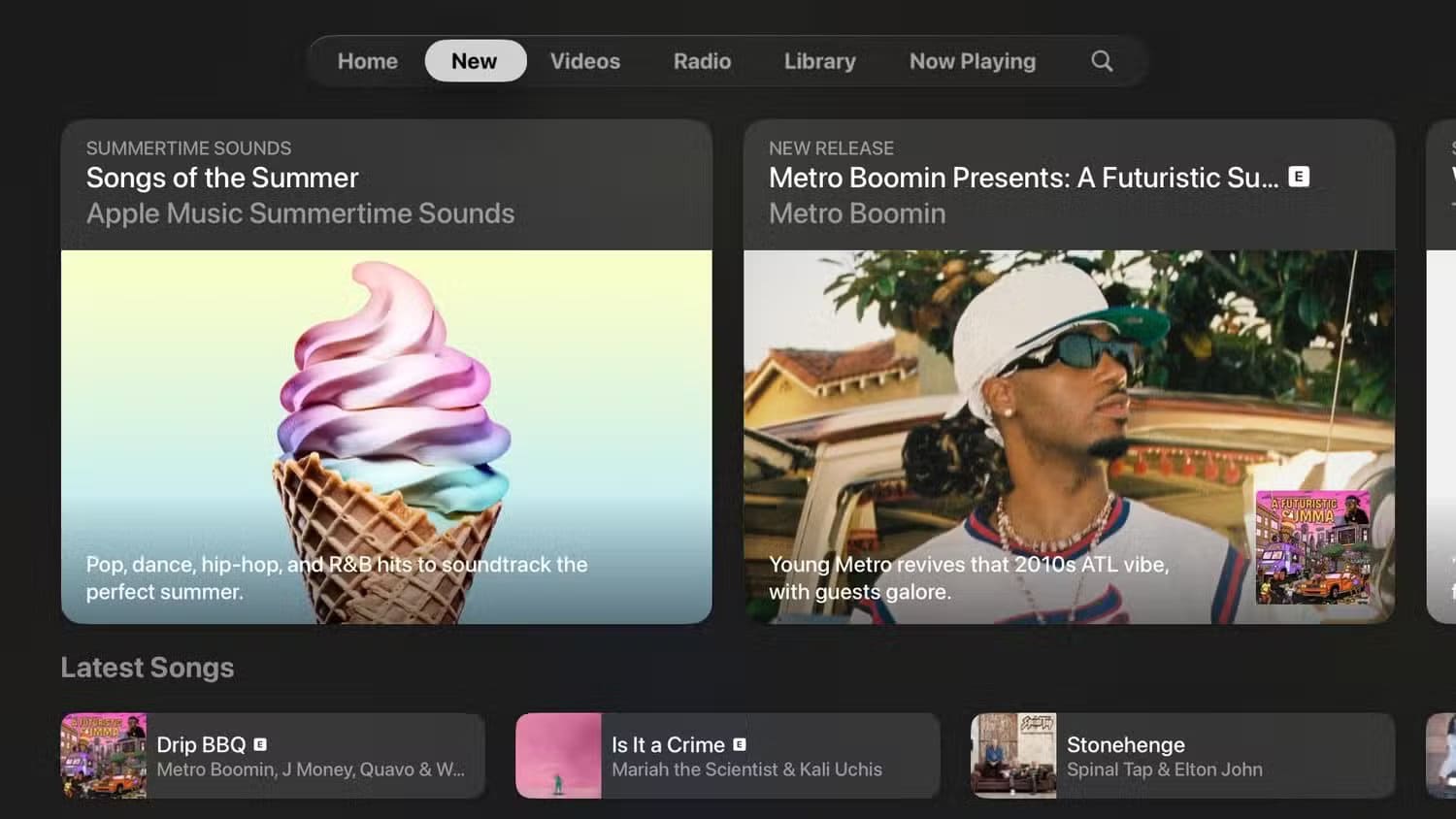Click explicit badge on Metro Boomin Presents
This screenshot has width=1456, height=819.
[1299, 177]
